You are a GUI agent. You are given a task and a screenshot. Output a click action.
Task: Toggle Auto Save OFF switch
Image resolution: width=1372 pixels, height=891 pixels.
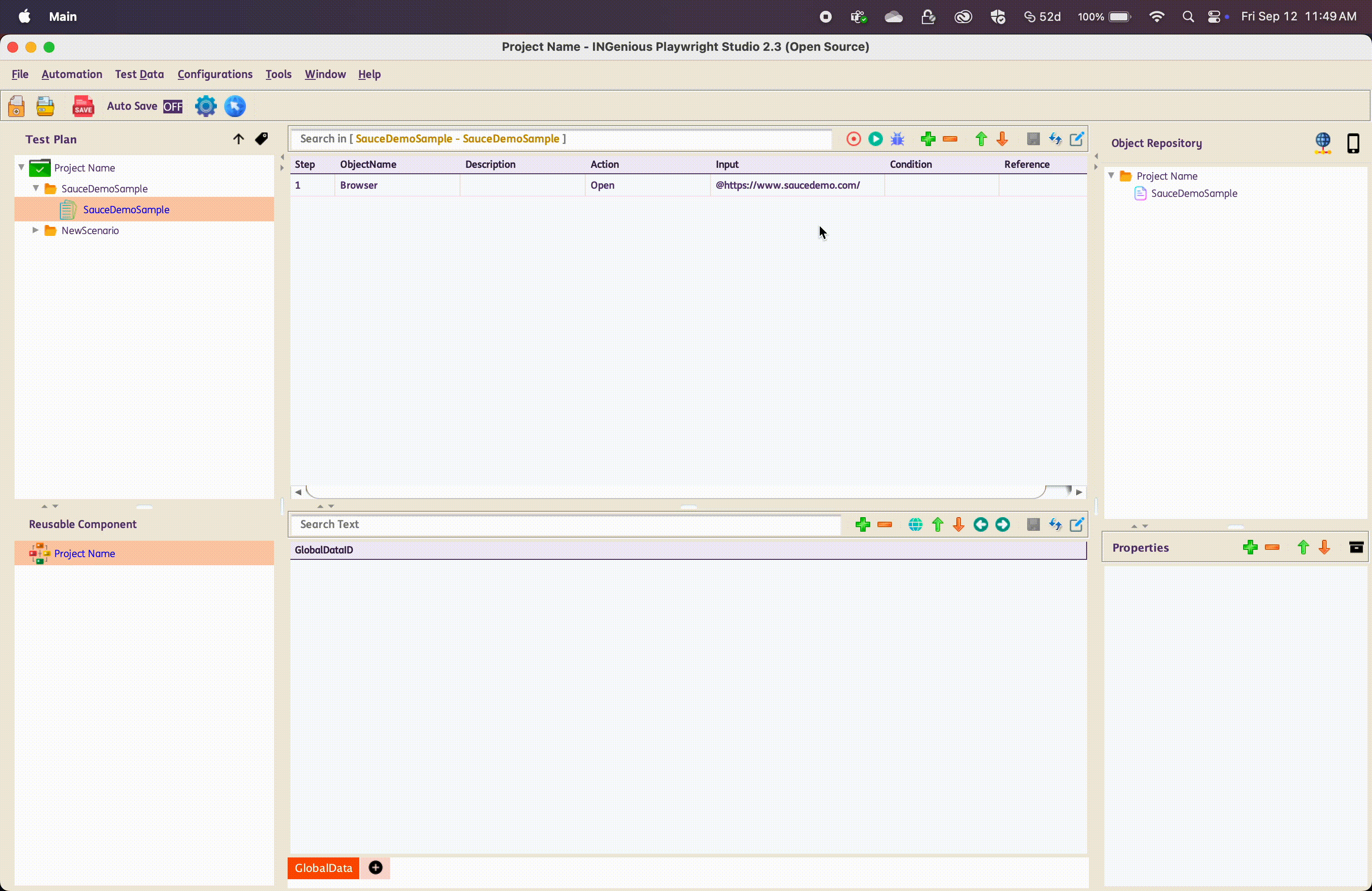172,107
